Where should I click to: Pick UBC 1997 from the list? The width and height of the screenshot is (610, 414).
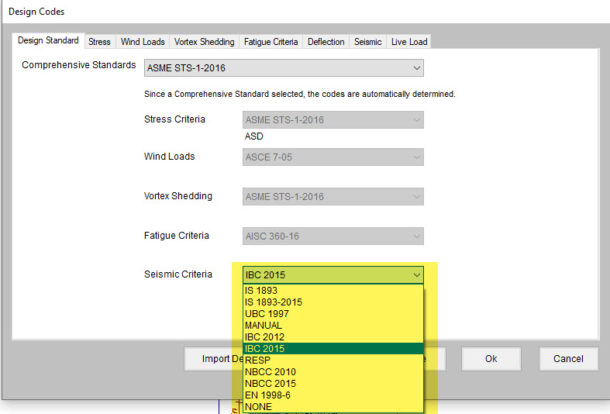[x=267, y=314]
